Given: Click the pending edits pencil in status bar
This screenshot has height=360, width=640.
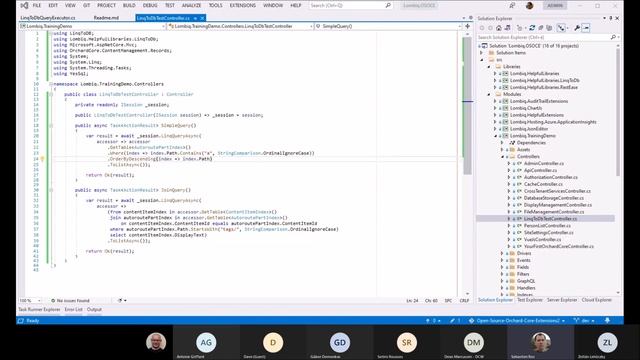Looking at the screenshot, I should [x=452, y=320].
